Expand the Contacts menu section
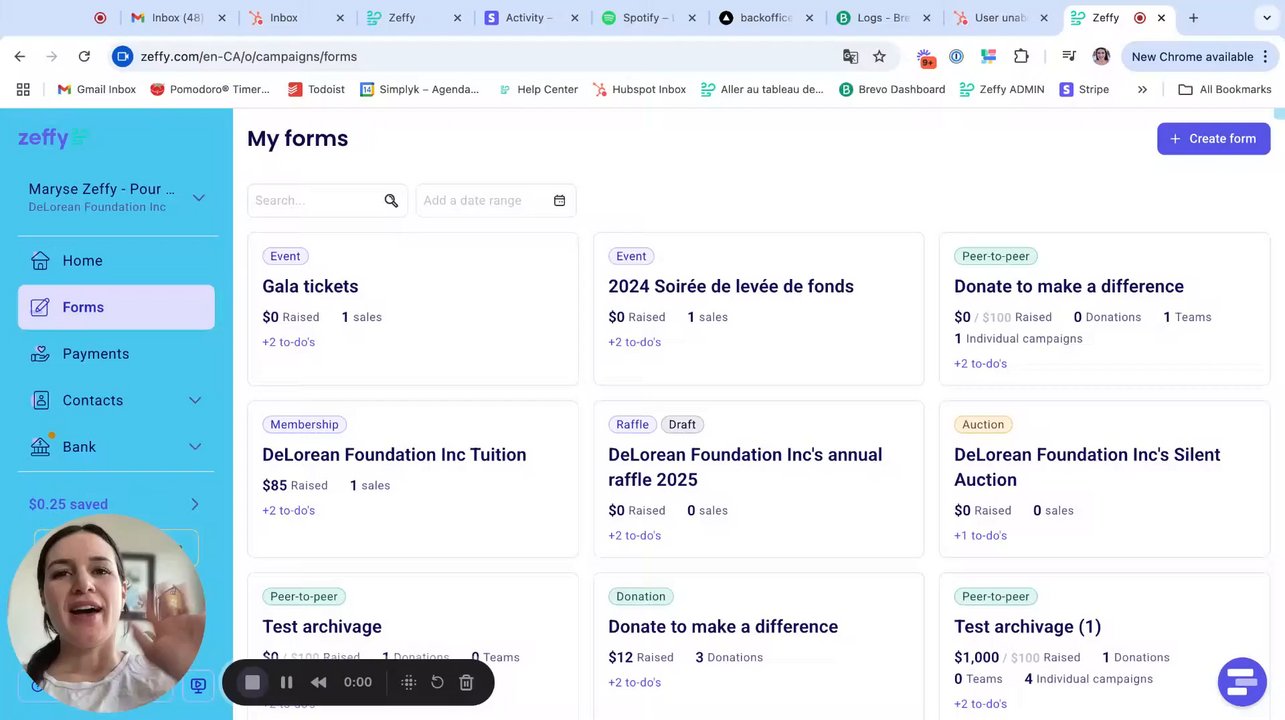 click(195, 400)
